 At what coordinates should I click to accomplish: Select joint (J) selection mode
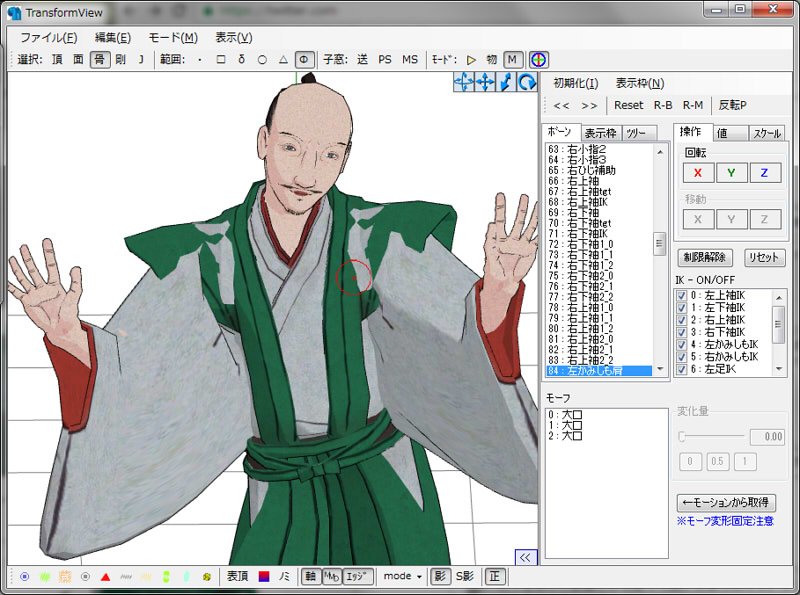(141, 60)
